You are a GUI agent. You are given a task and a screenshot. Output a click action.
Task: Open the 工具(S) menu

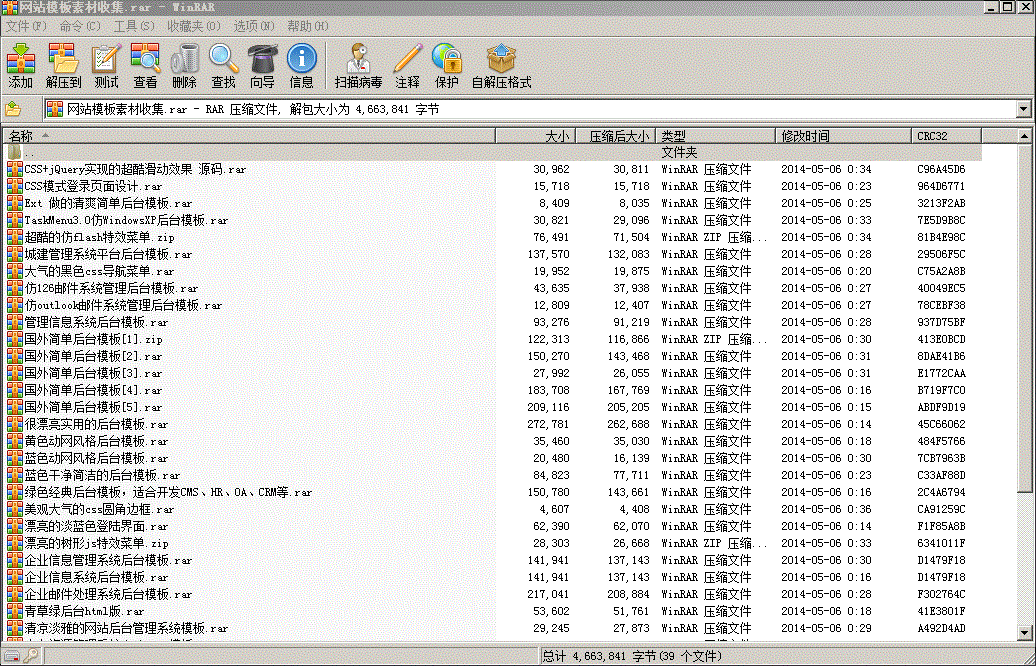pyautogui.click(x=134, y=26)
